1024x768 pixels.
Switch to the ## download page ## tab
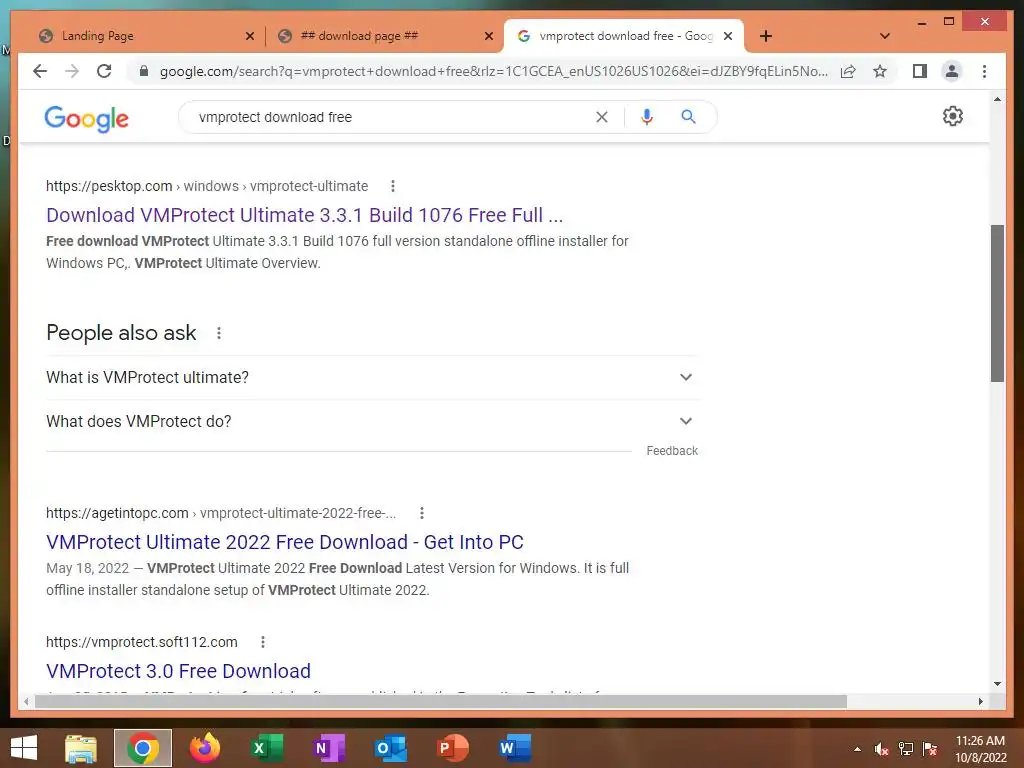[383, 36]
